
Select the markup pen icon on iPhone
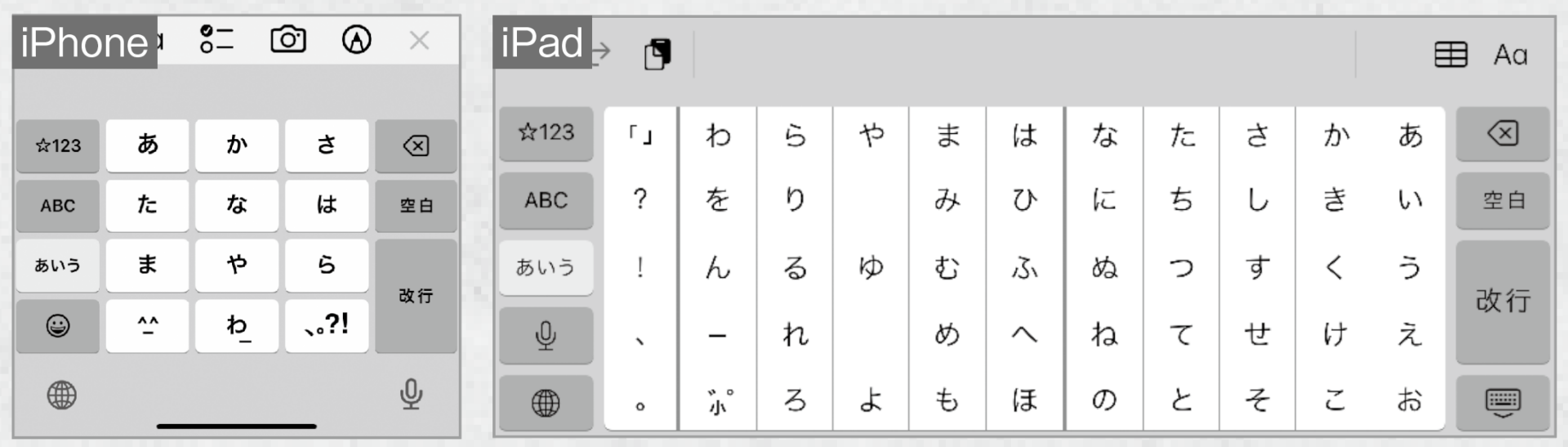point(356,39)
